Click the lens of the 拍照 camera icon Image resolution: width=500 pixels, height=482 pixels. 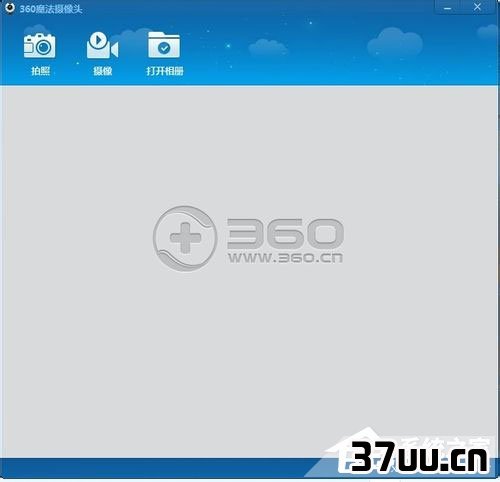click(44, 48)
